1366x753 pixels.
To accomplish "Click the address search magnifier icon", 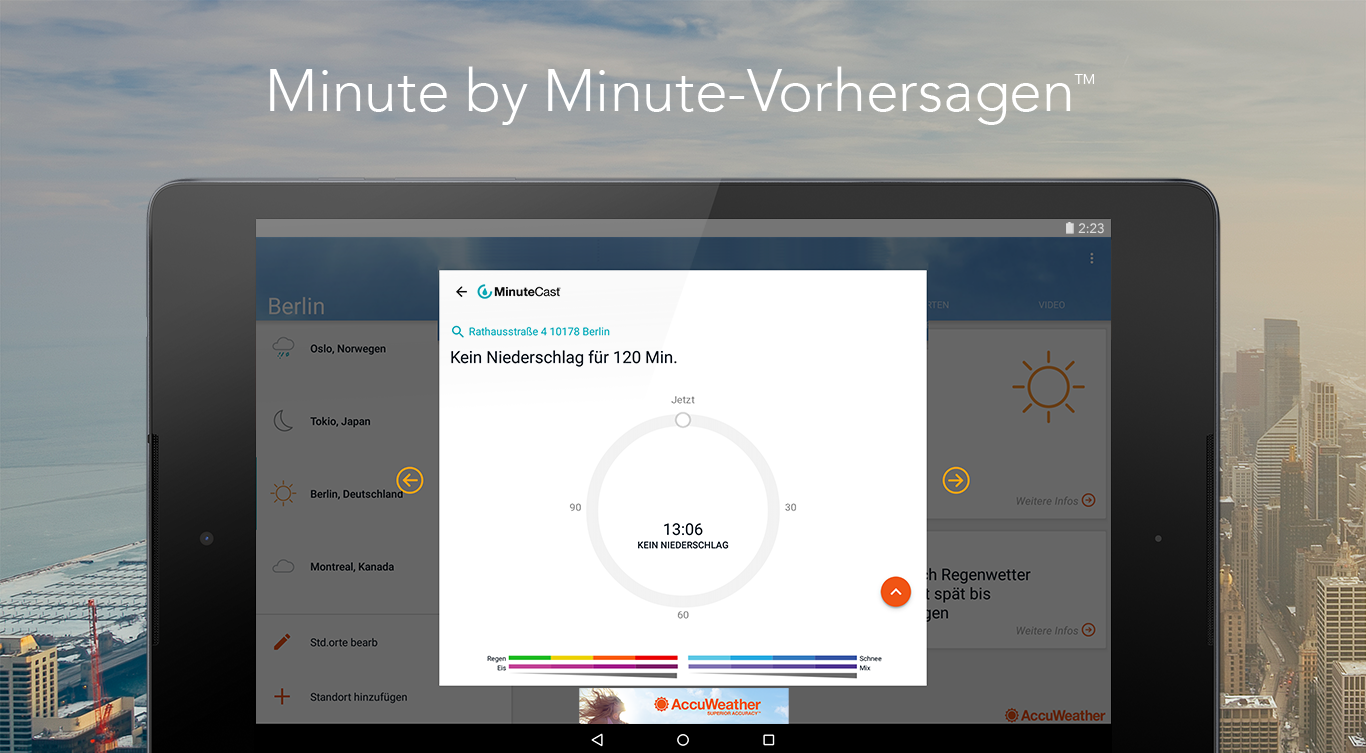I will (x=458, y=332).
